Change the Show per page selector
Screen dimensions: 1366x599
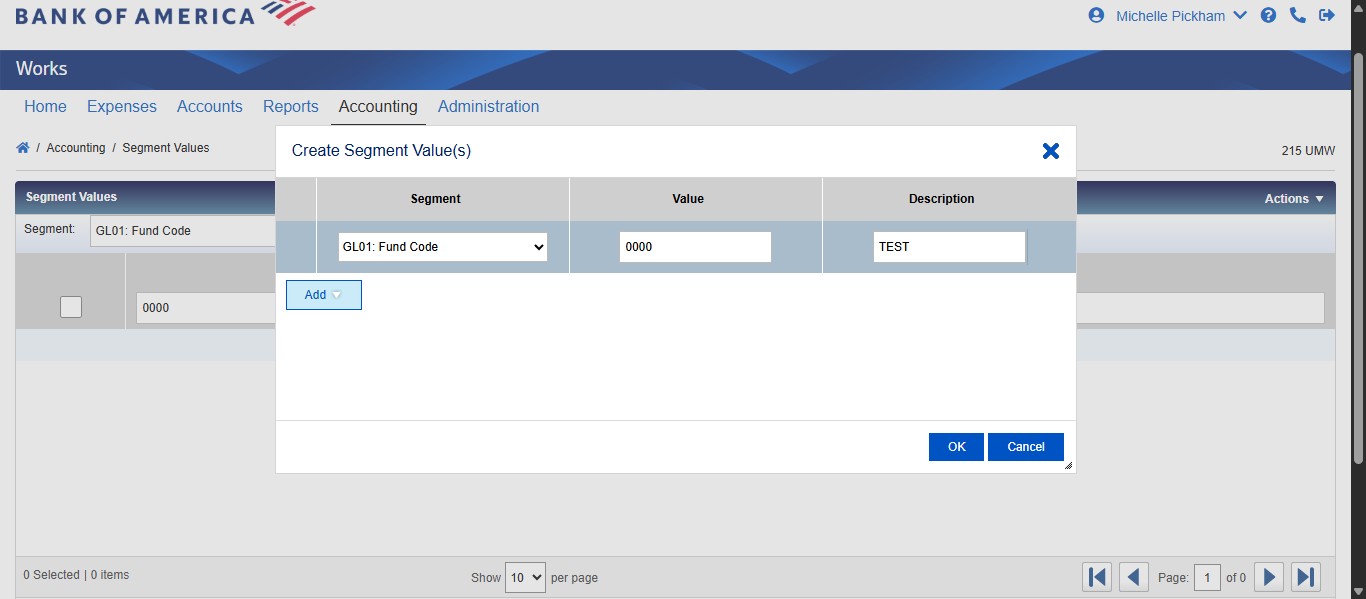pos(525,577)
